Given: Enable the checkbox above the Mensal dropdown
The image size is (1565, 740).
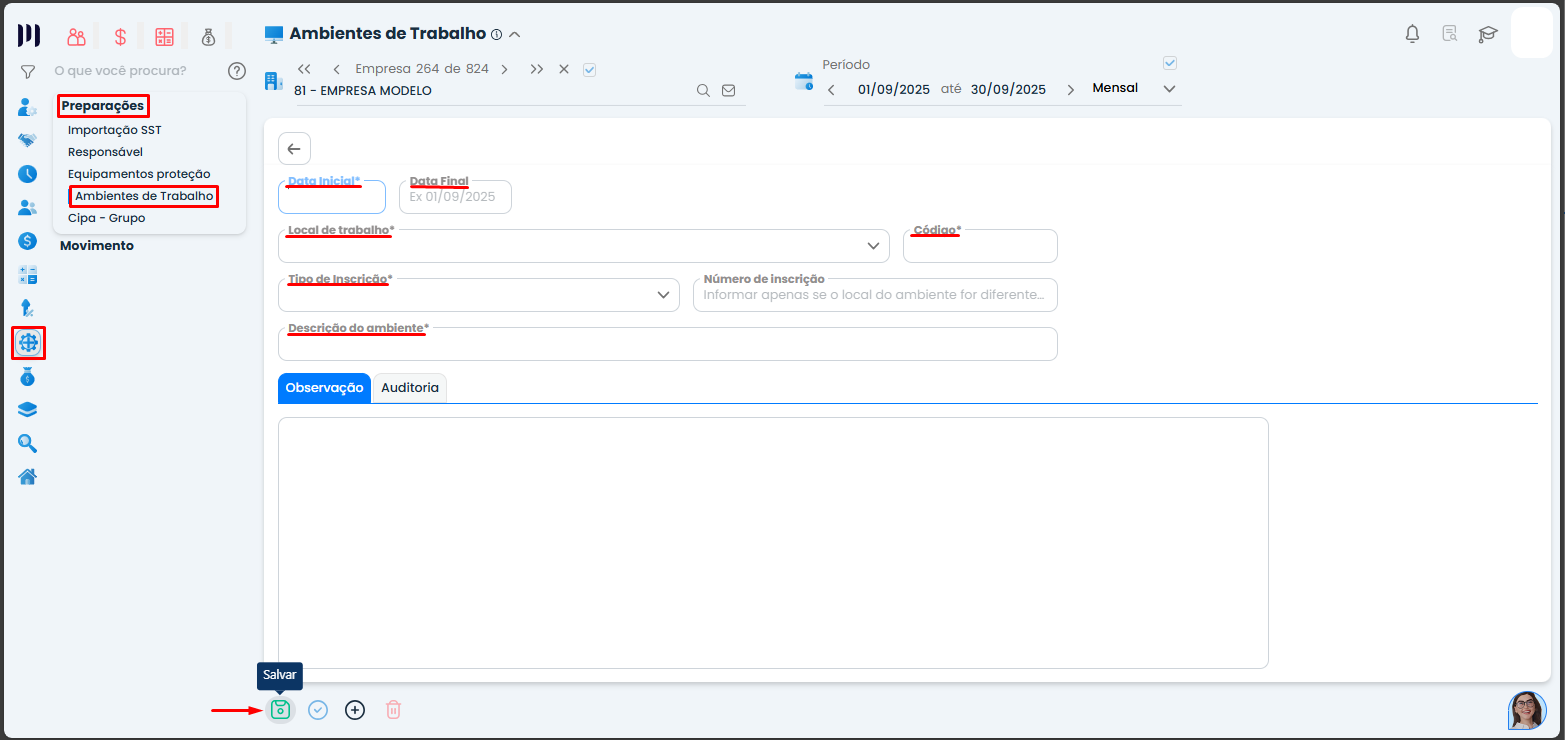Looking at the screenshot, I should click(1169, 62).
